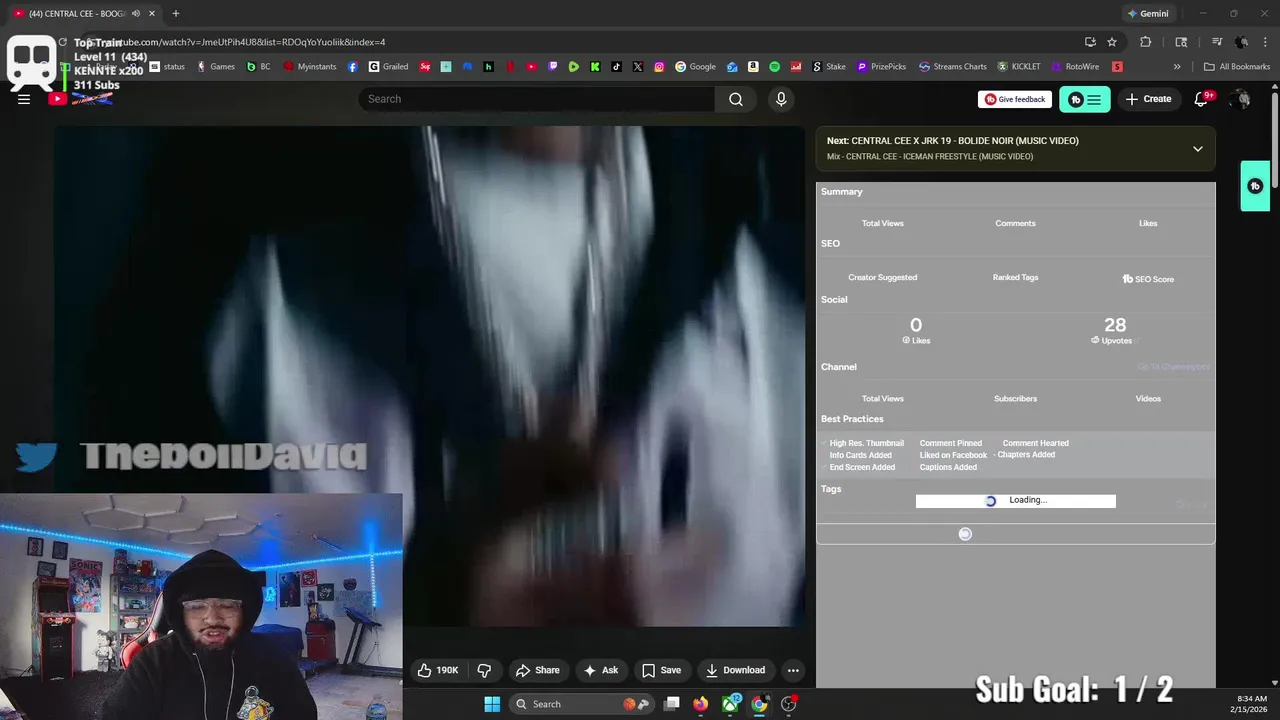Screen dimensions: 1280x720
Task: Click the Gemini button in title bar
Action: click(x=1148, y=14)
